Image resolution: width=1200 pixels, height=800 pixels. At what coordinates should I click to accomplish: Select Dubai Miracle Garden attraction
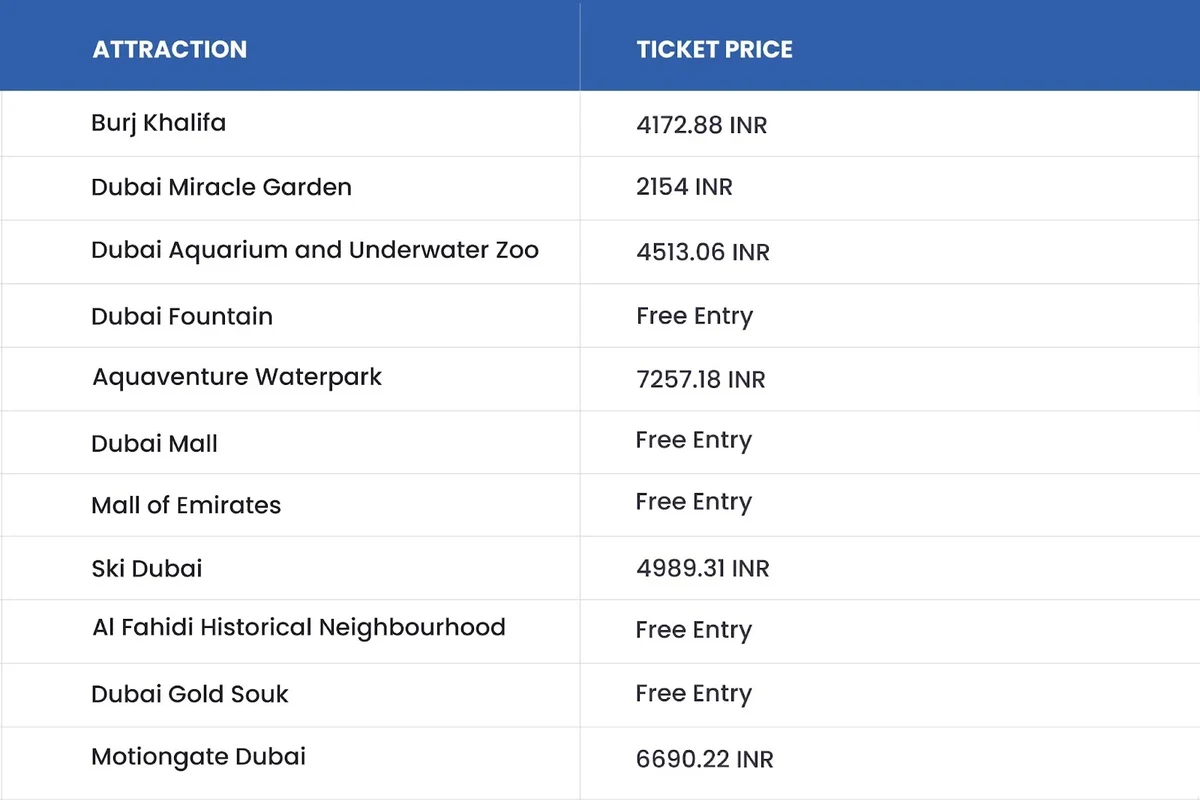tap(221, 187)
